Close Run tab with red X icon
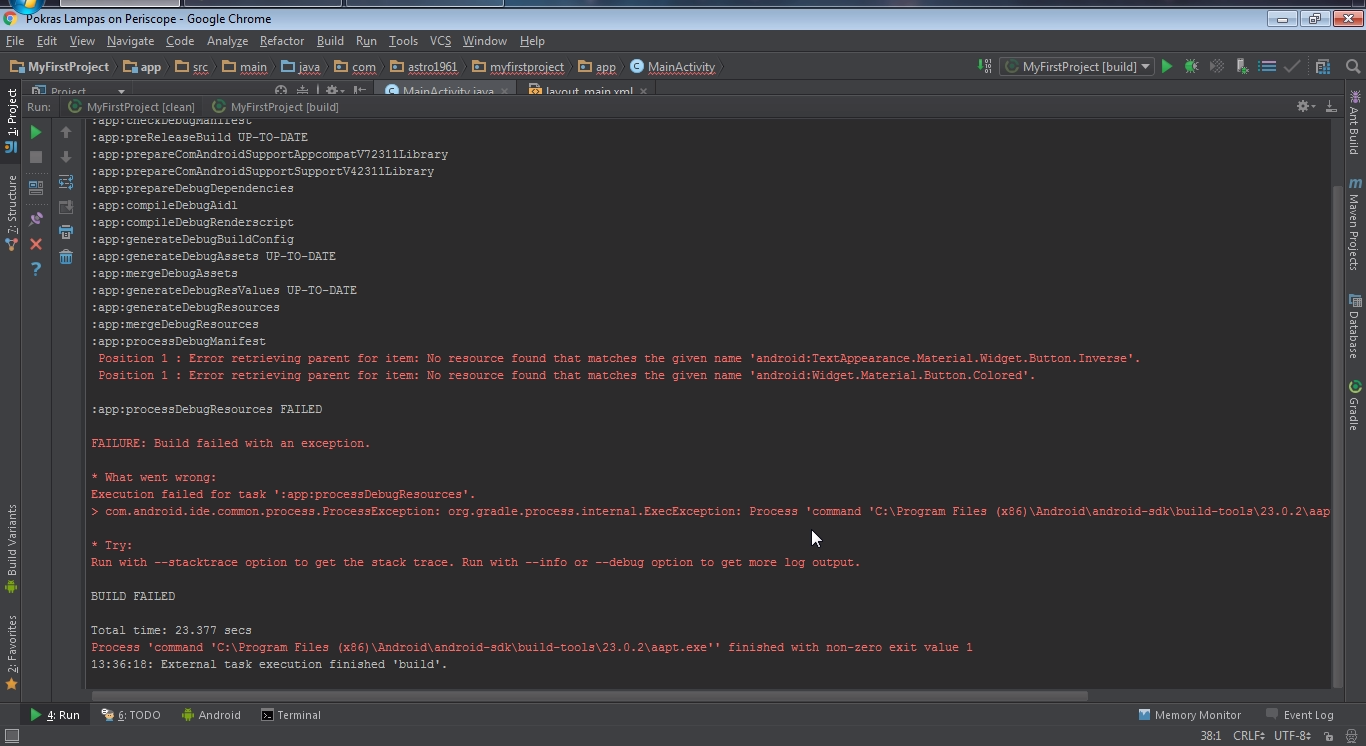Image resolution: width=1366 pixels, height=746 pixels. (x=36, y=244)
